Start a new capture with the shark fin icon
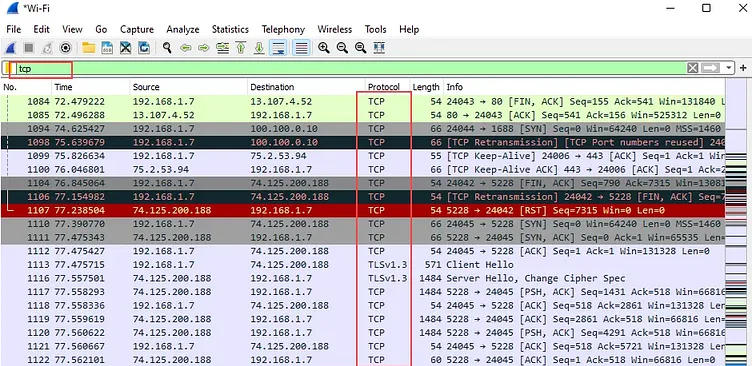 point(11,48)
